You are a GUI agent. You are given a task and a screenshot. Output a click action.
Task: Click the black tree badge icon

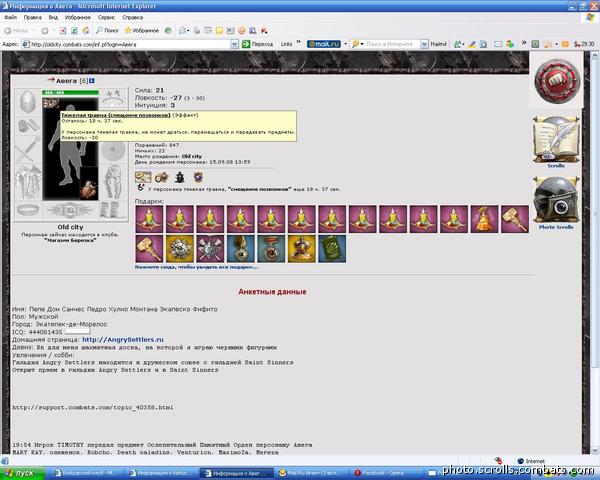point(180,177)
